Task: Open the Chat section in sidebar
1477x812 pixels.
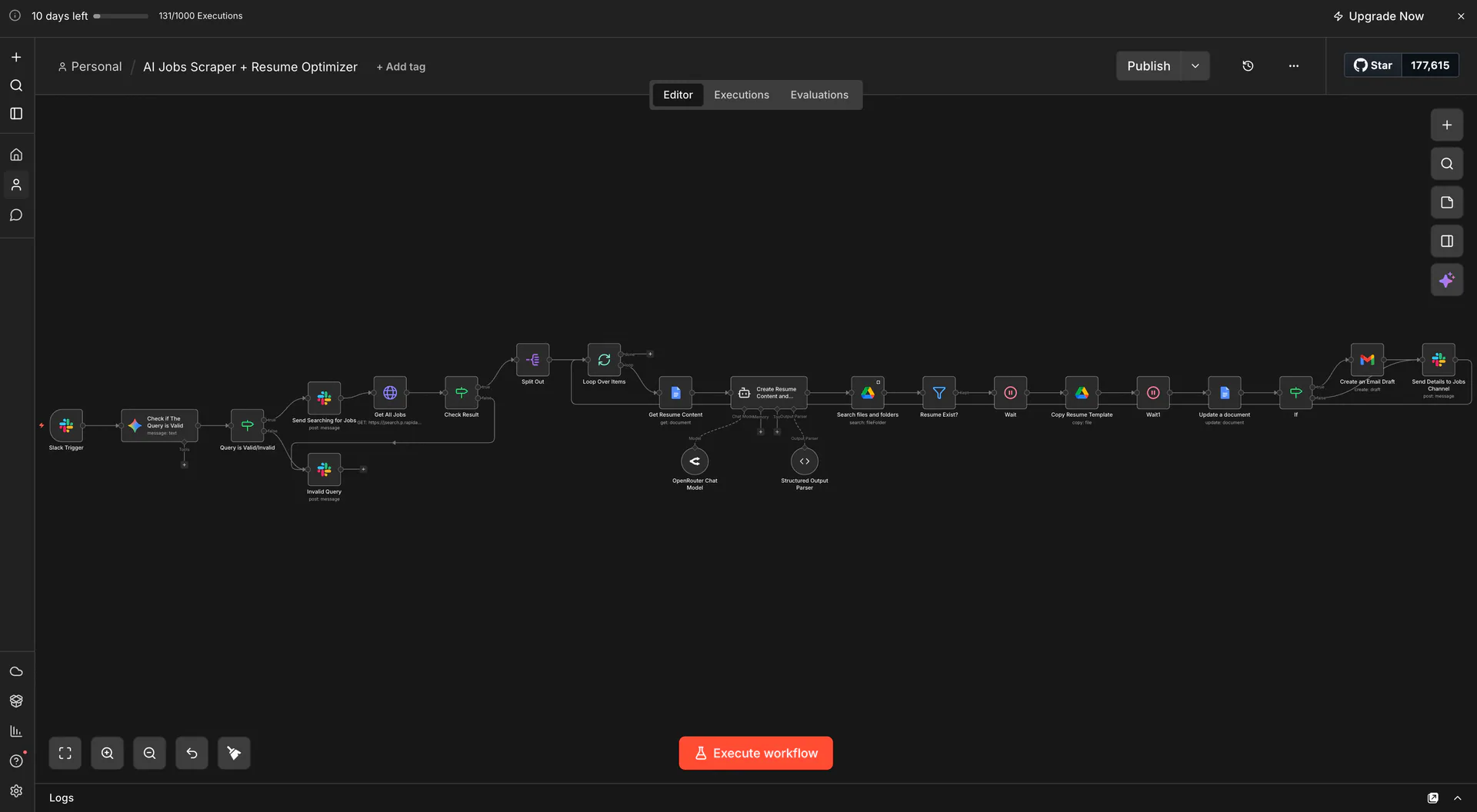Action: click(x=16, y=215)
